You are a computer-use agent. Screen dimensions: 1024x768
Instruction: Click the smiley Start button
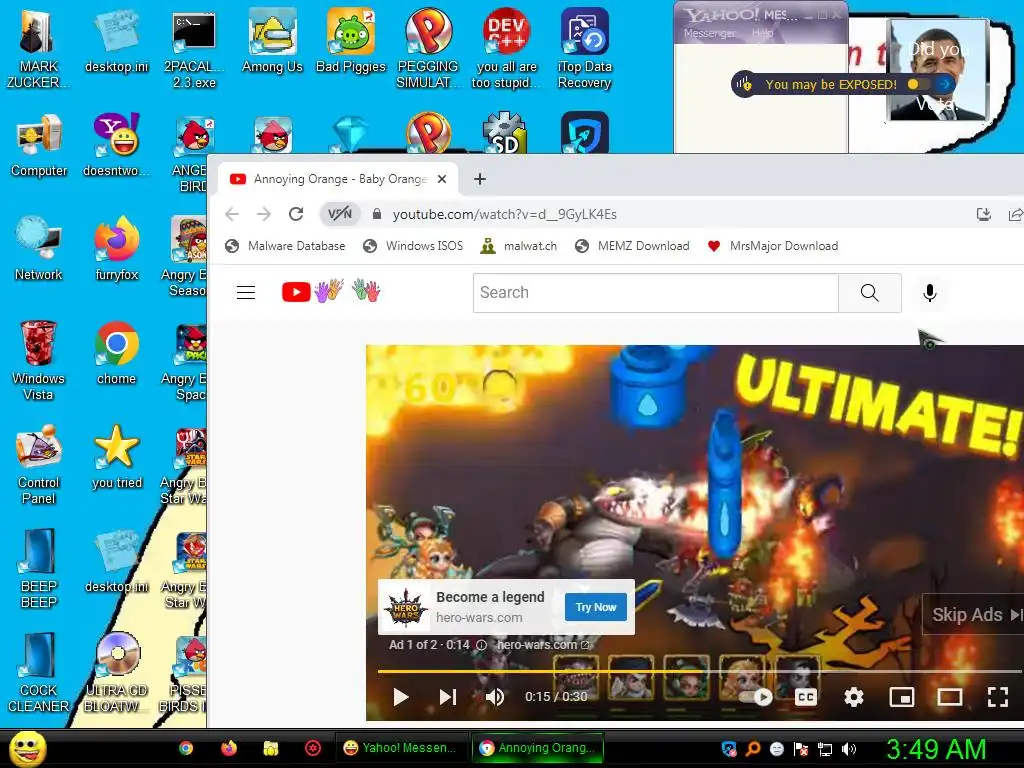tap(27, 748)
